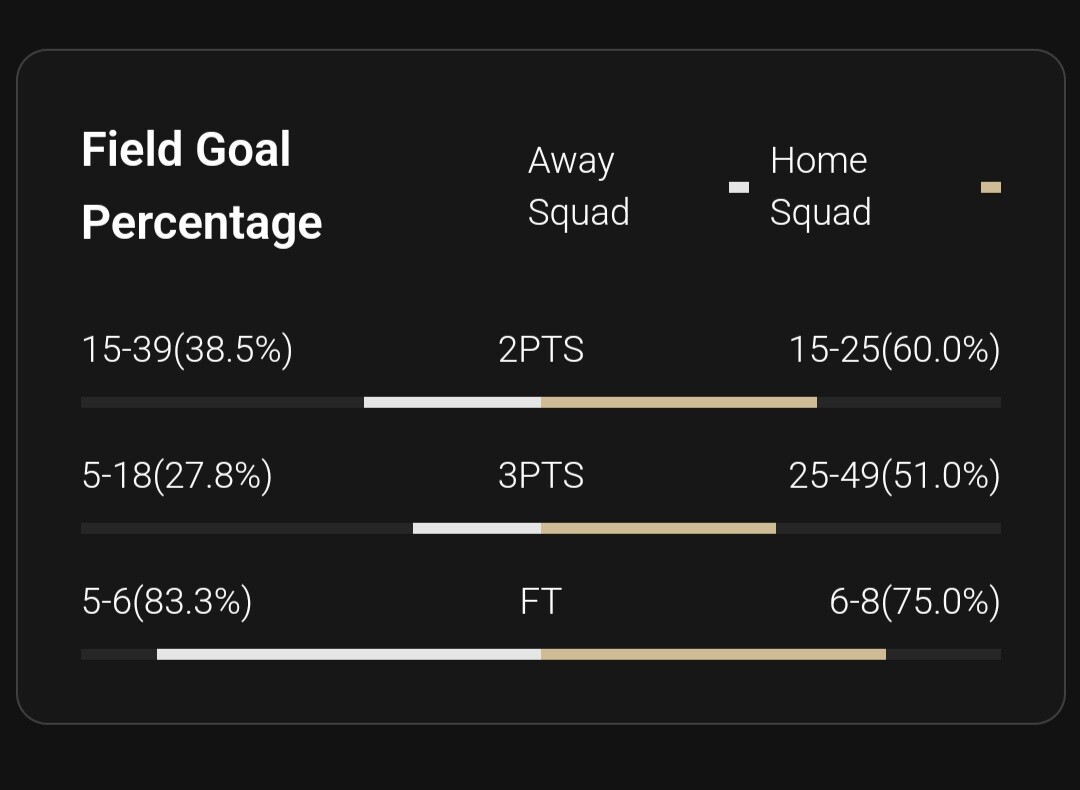Click away free throw stat 5-6(83.3%)

[x=167, y=602]
